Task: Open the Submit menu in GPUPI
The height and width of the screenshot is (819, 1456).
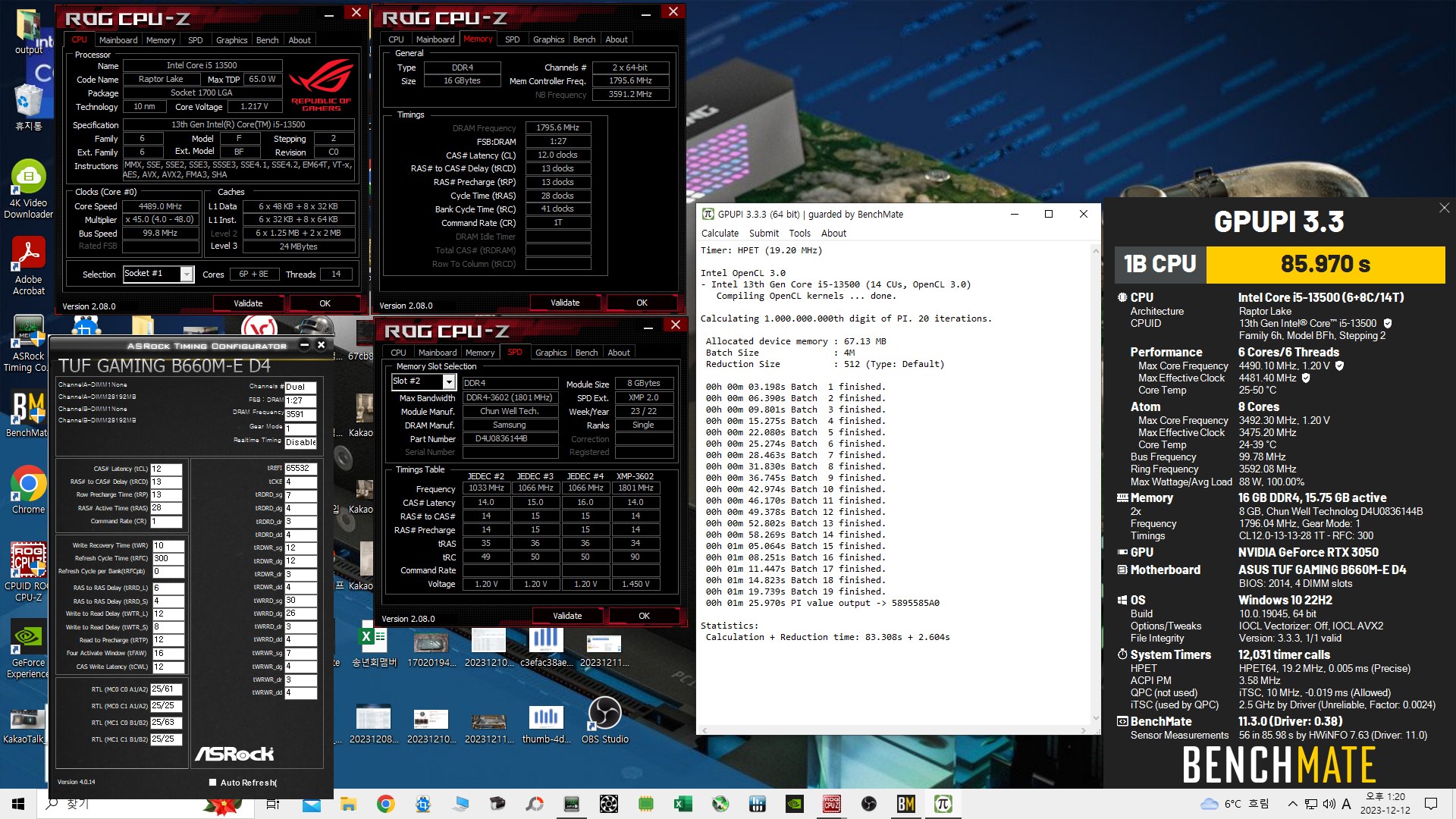Action: pos(764,234)
